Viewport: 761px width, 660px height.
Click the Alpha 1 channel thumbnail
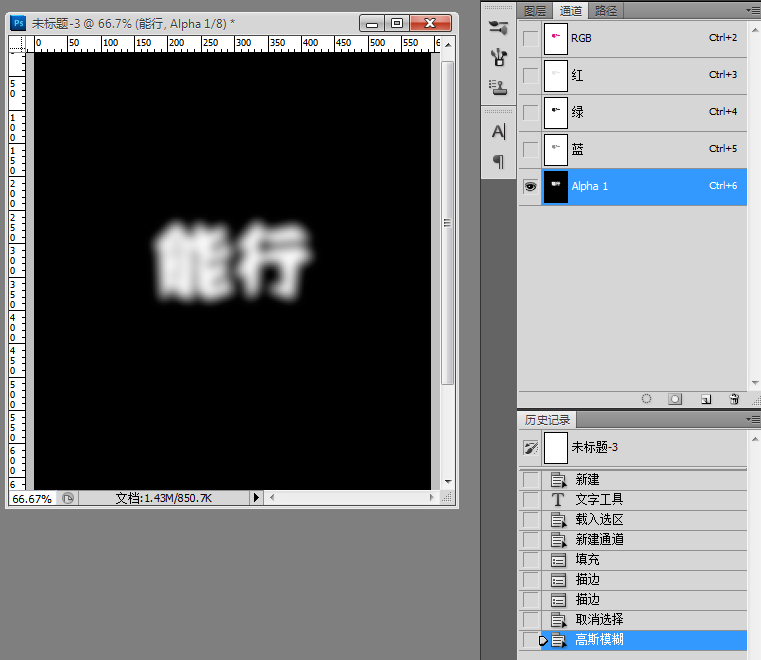pos(556,186)
